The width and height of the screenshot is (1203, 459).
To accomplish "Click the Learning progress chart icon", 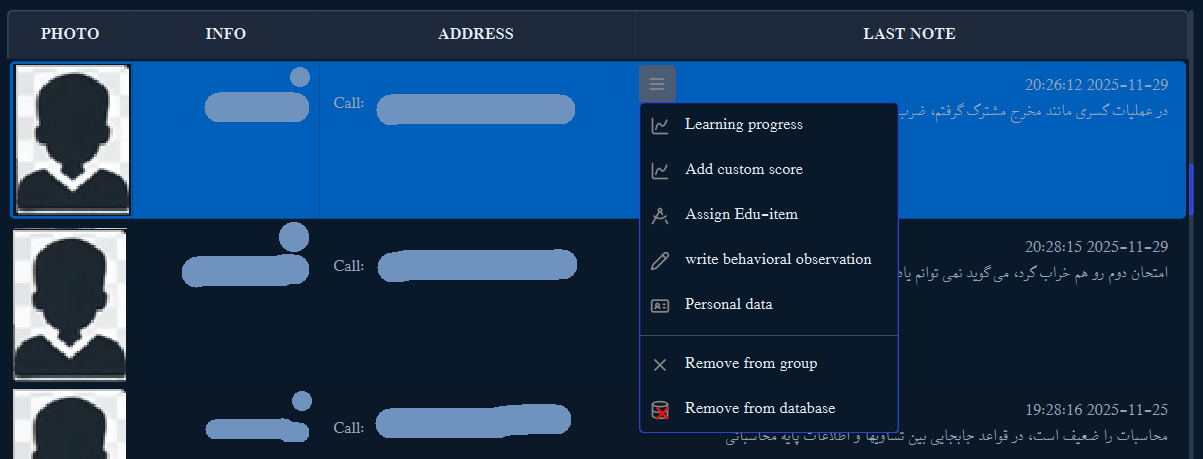I will tap(660, 125).
